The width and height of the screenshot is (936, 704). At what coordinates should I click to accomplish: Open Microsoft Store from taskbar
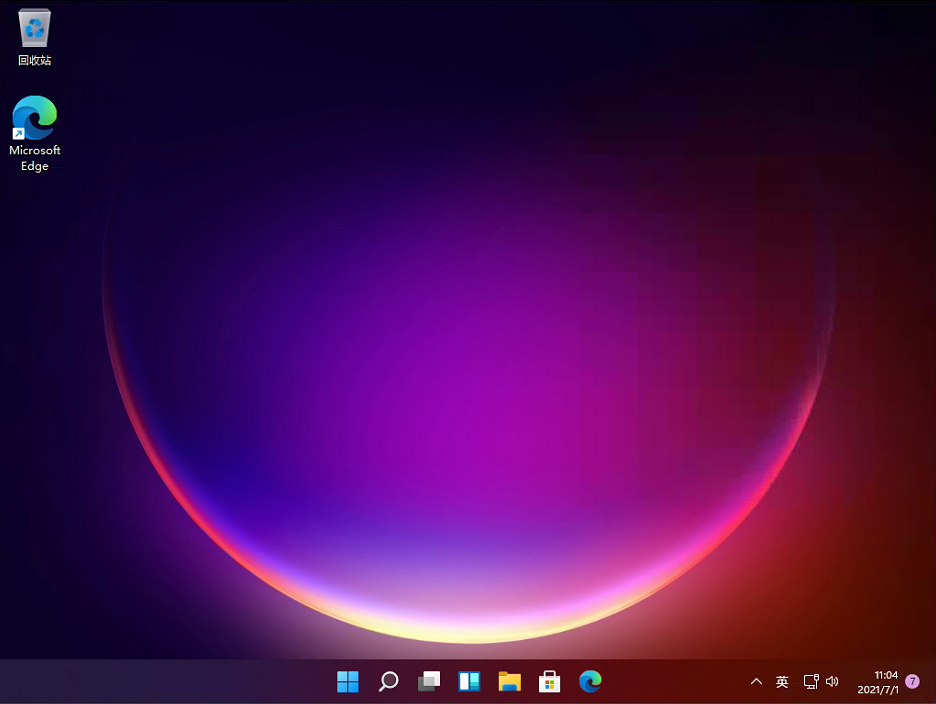coord(550,682)
